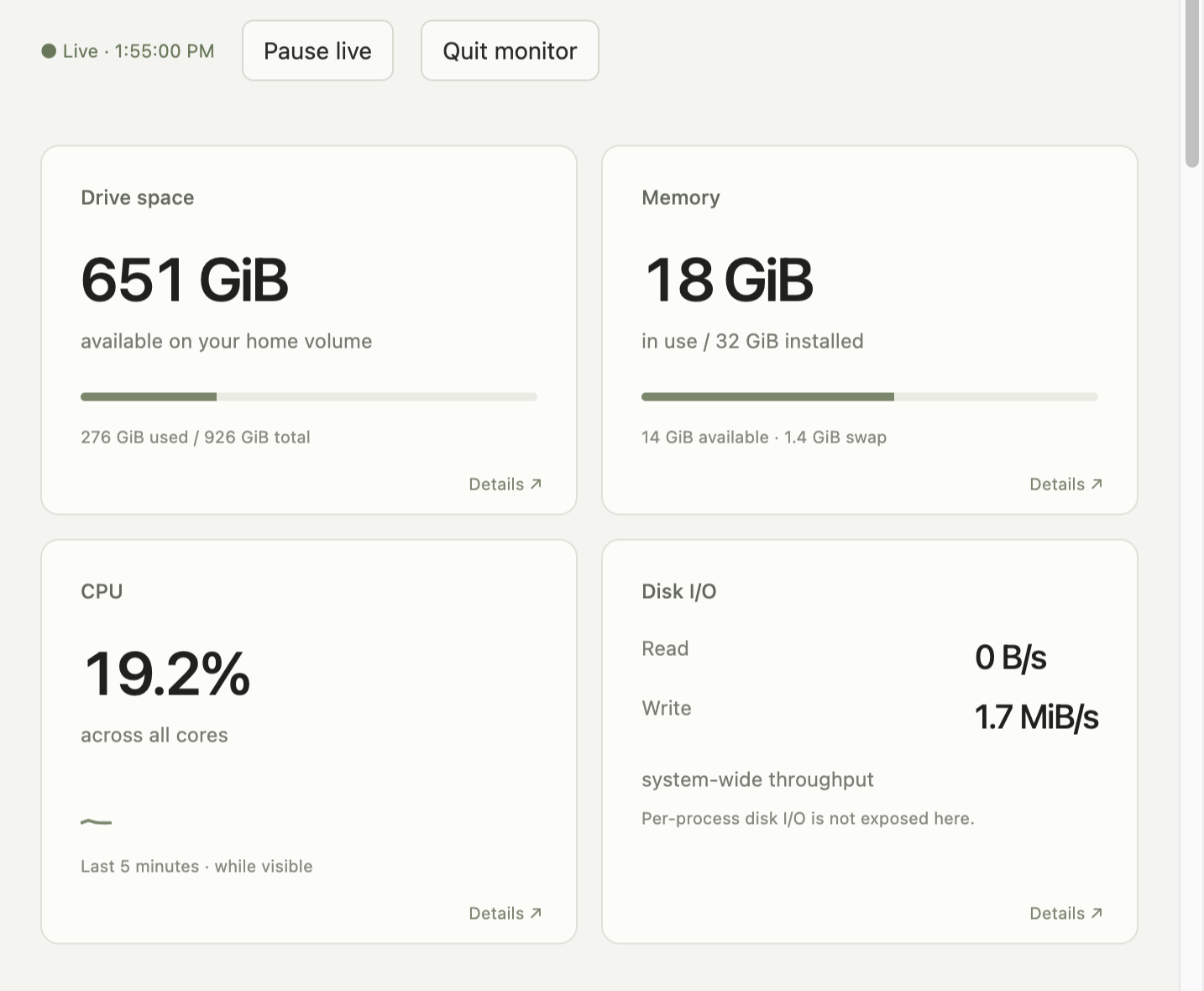Click '14 GiB available · 1.4 GiB swap' text

point(764,437)
